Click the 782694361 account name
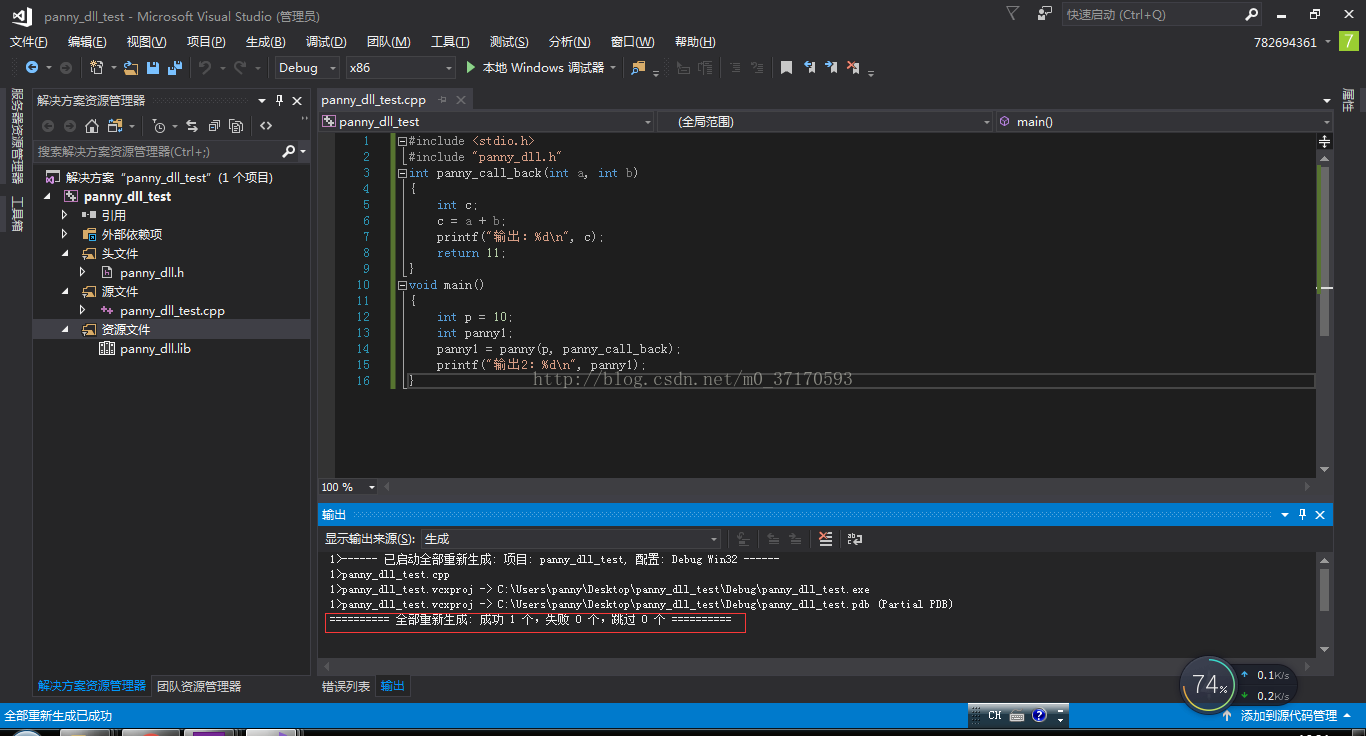 1285,42
